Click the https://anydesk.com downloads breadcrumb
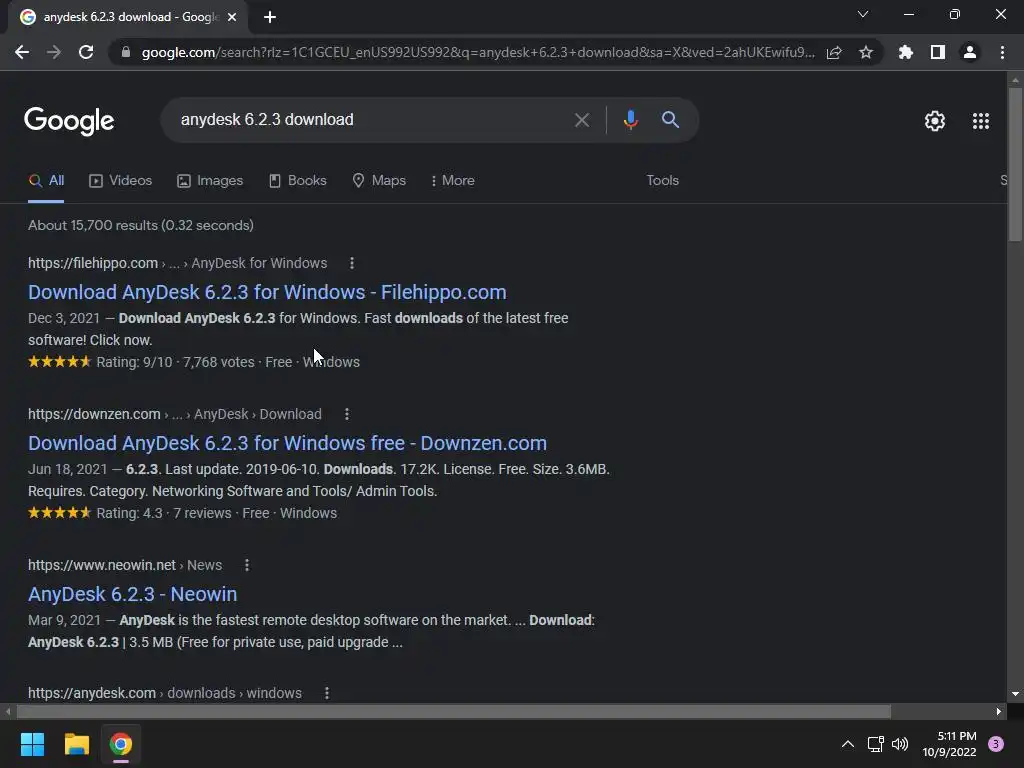1024x768 pixels. click(165, 693)
